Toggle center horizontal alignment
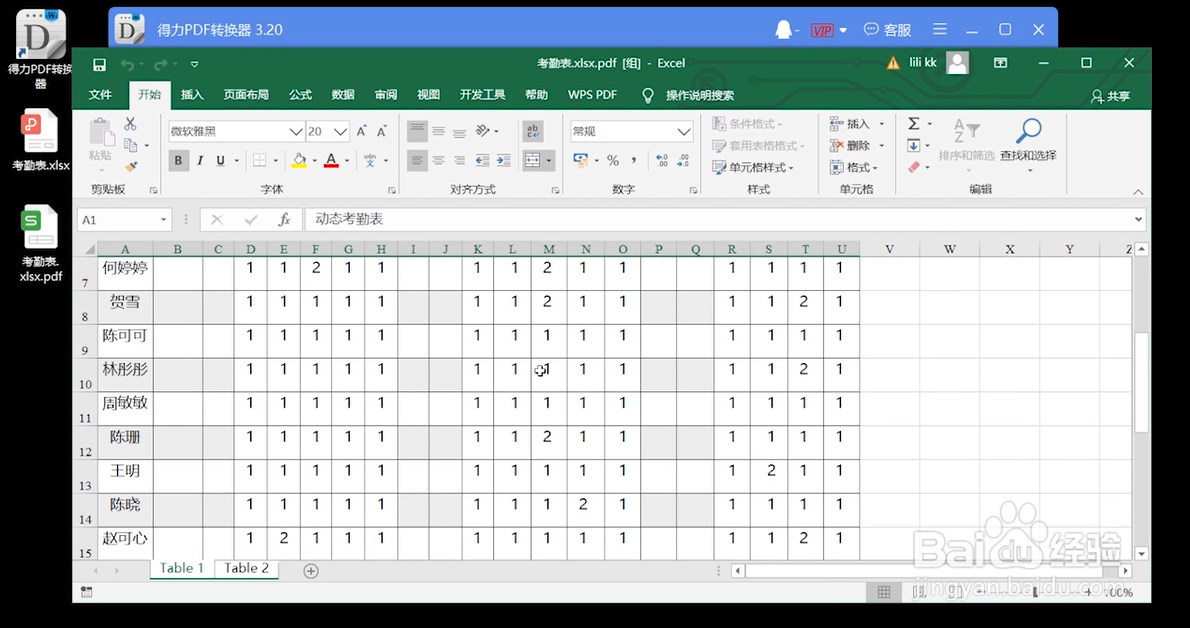 (439, 160)
